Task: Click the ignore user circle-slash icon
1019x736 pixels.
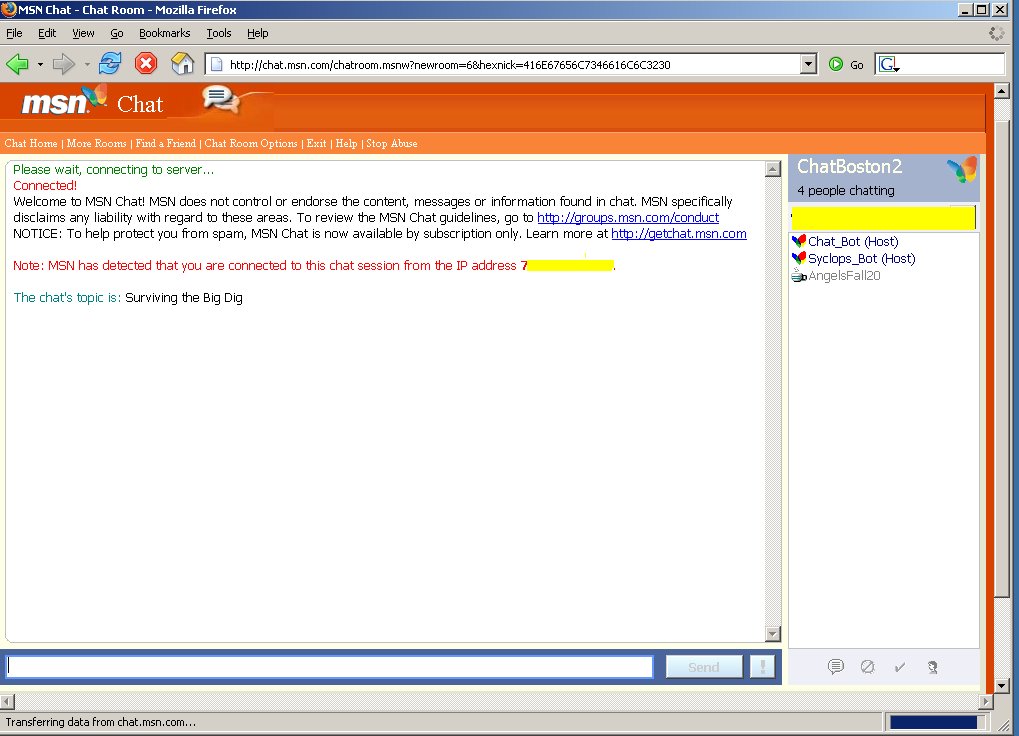Action: tap(868, 667)
